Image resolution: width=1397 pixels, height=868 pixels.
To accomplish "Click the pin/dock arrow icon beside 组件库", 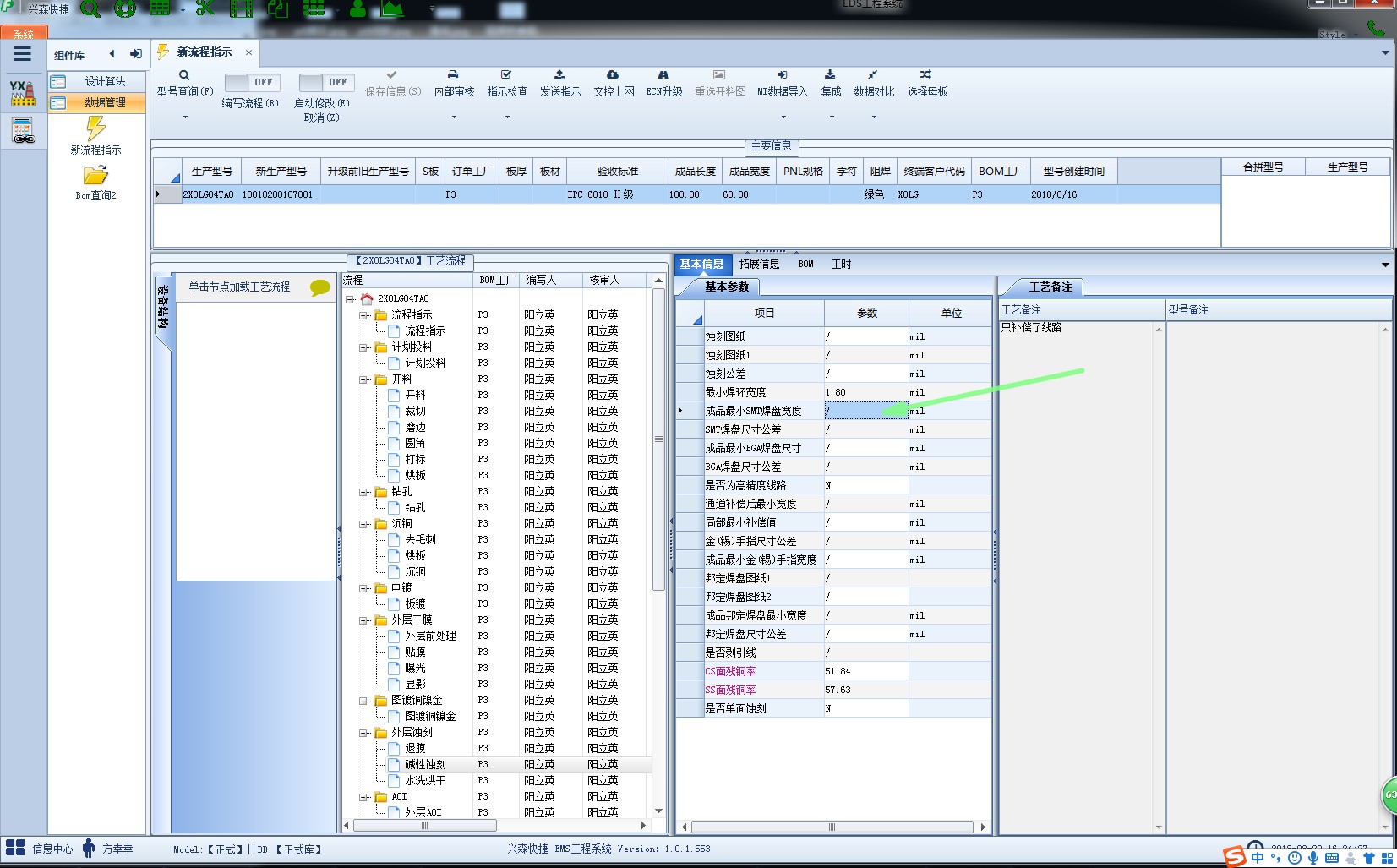I will (135, 54).
